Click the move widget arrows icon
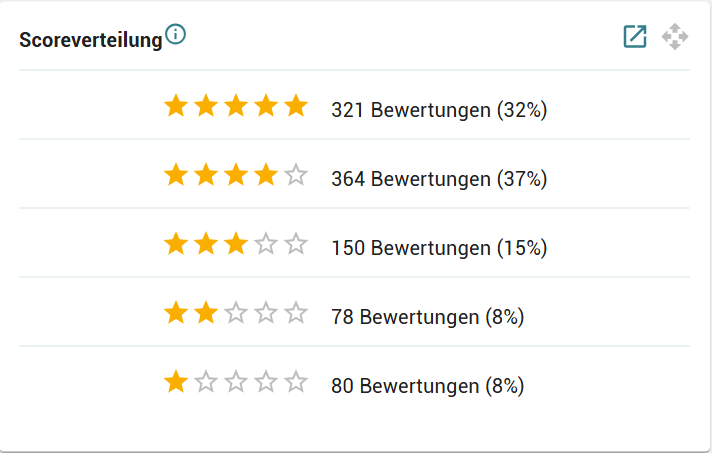 (x=675, y=37)
